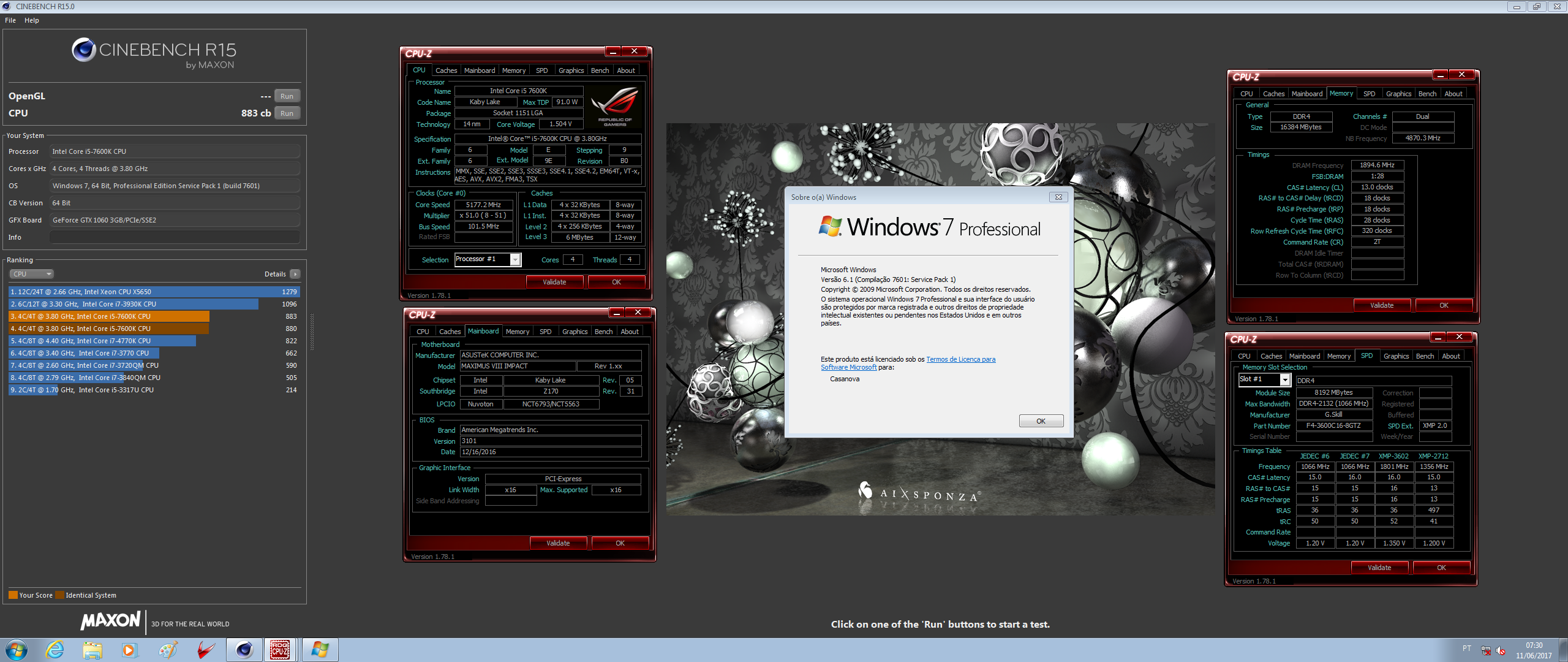Screen dimensions: 1568x662
Task: Close the CPU-Z Mainboard tab window
Action: coord(638,313)
